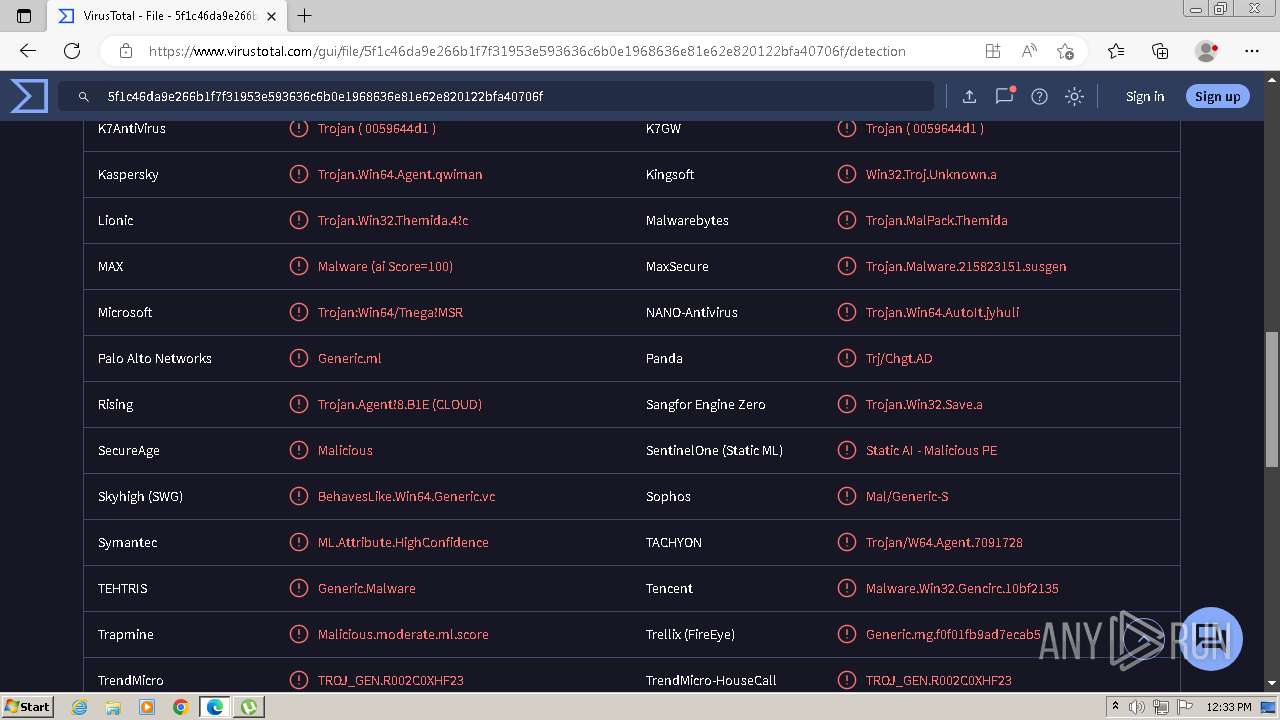
Task: Select the Trojan.MalPack.Themida detection text
Action: (x=936, y=220)
